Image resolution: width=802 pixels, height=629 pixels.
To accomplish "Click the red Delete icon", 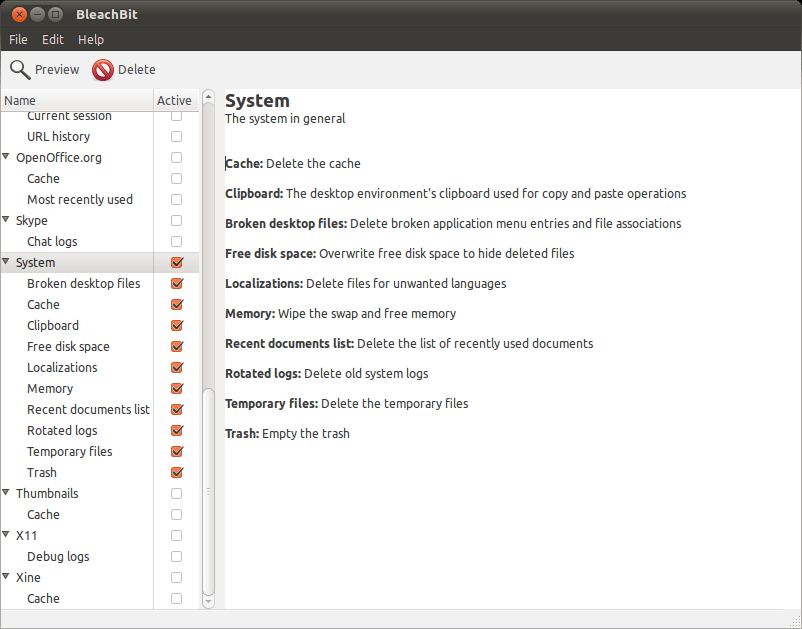I will pos(103,70).
